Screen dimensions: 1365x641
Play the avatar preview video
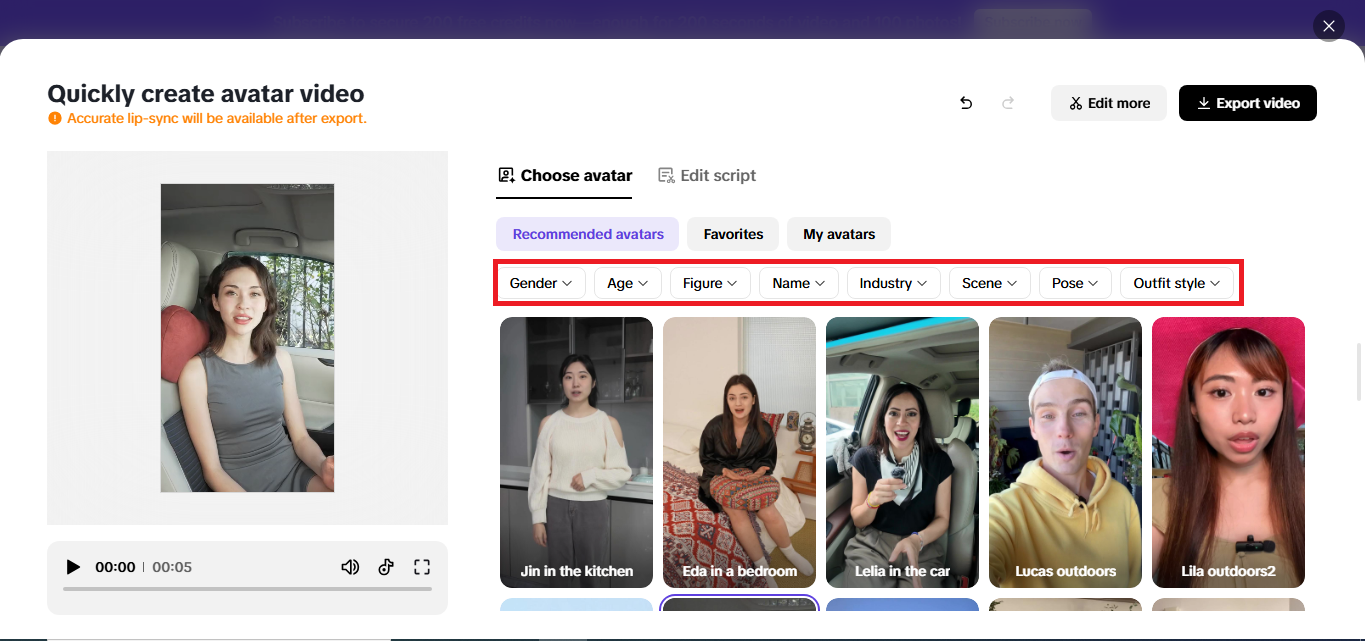(73, 567)
